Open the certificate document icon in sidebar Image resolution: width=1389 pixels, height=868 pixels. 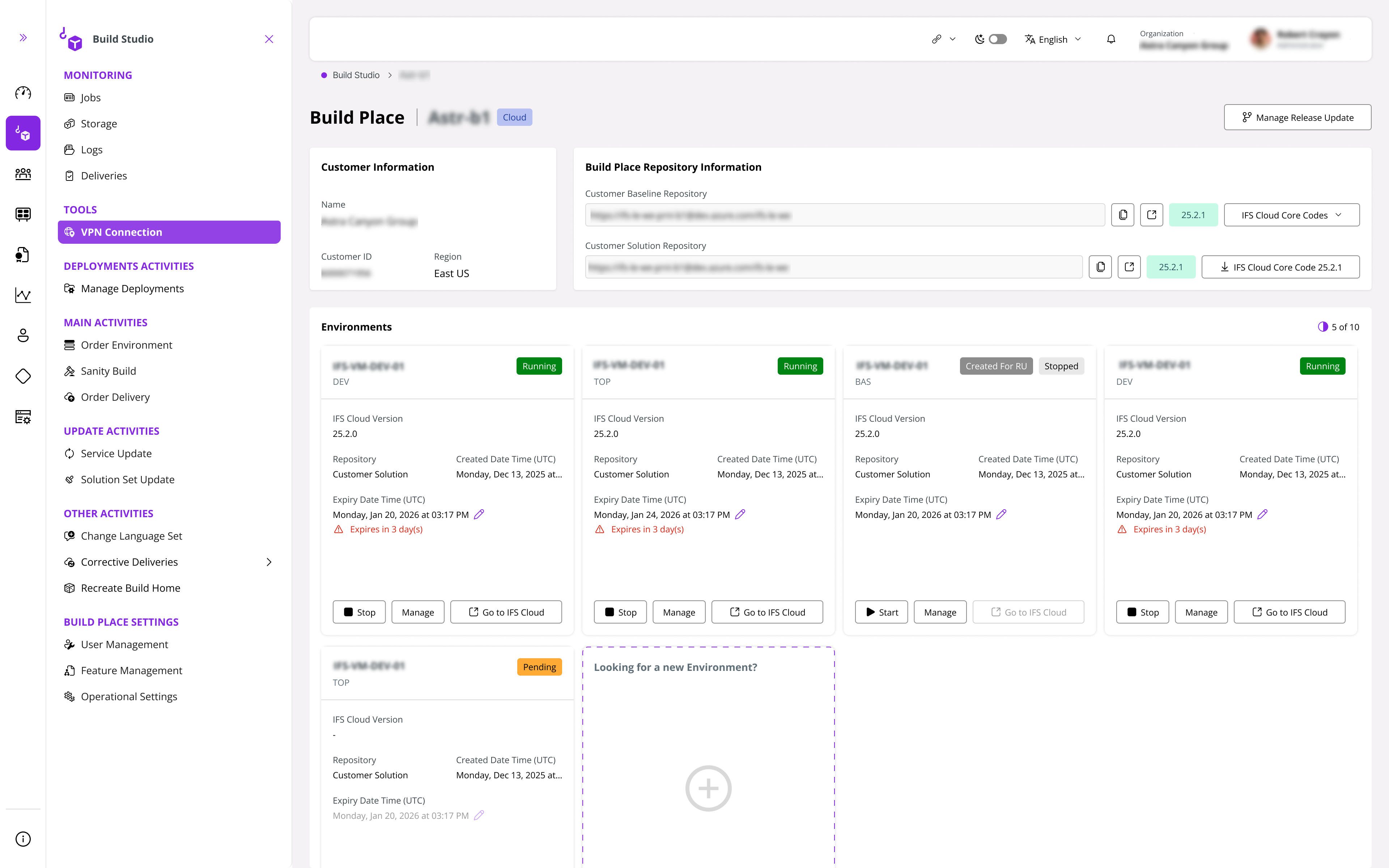[x=23, y=255]
